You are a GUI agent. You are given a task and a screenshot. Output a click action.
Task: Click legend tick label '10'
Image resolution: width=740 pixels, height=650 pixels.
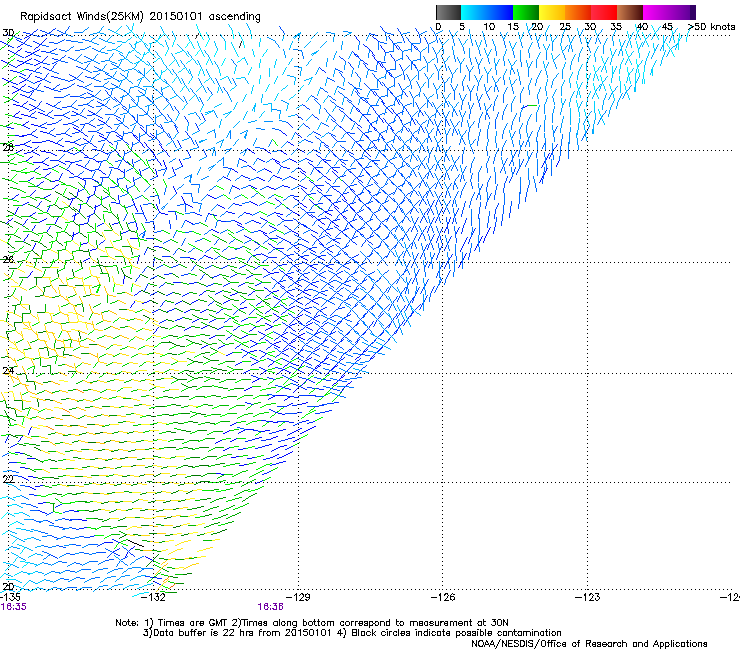point(489,27)
